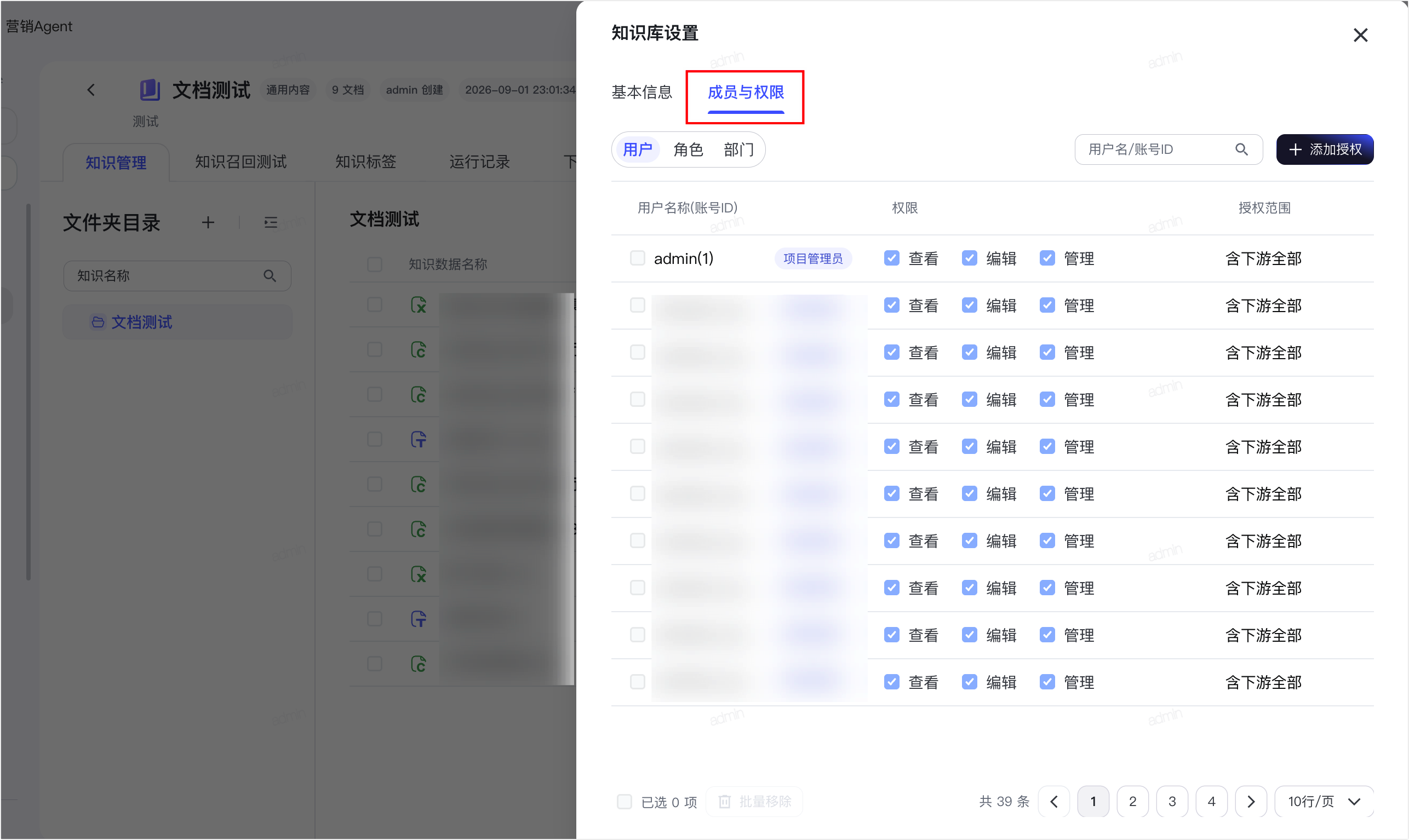Click search magnifier in 用户名/账号ID field
Viewport: 1409px width, 840px height.
(1241, 149)
